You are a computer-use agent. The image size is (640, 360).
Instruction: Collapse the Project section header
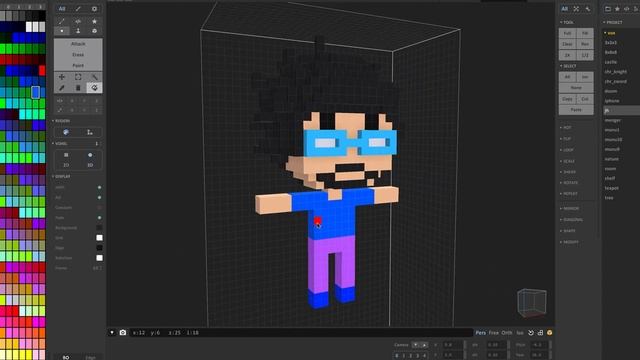[613, 22]
